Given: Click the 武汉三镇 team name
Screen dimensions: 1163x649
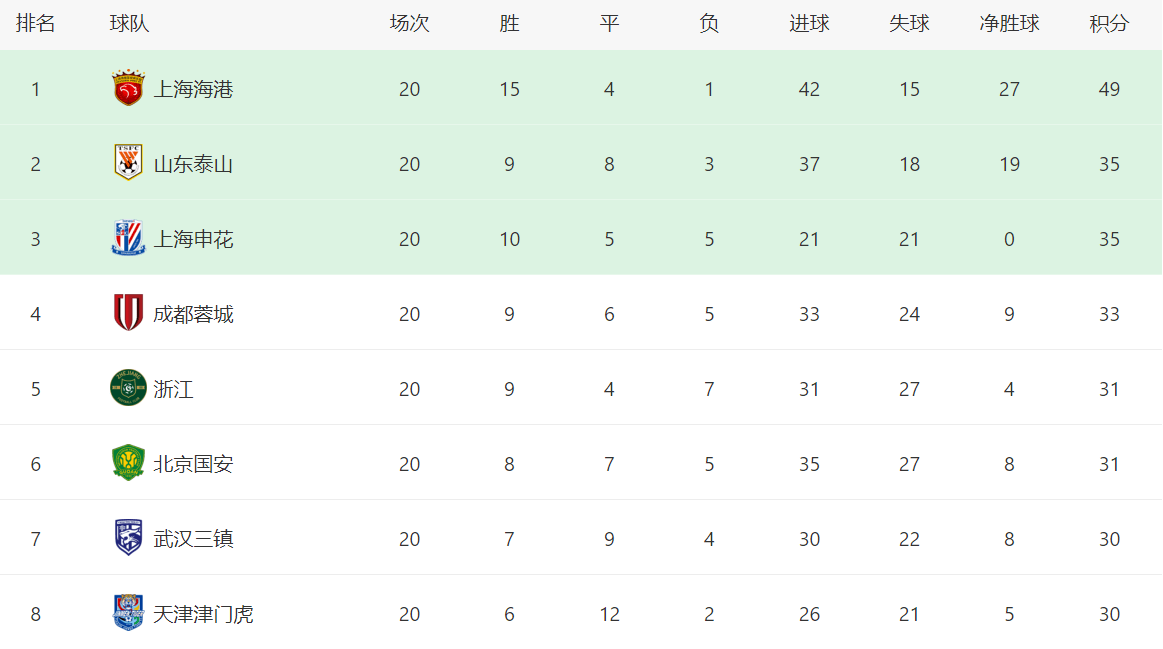Looking at the screenshot, I should 194,539.
